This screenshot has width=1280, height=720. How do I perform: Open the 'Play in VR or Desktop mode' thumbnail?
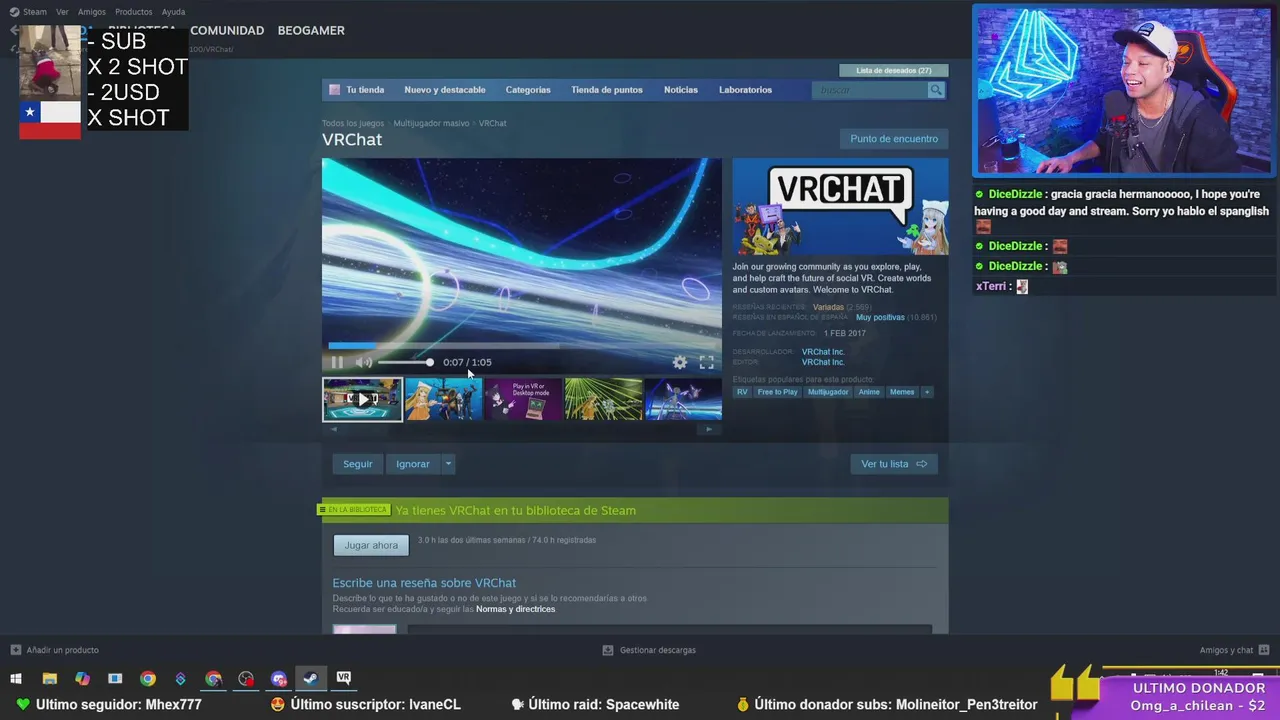click(x=523, y=399)
